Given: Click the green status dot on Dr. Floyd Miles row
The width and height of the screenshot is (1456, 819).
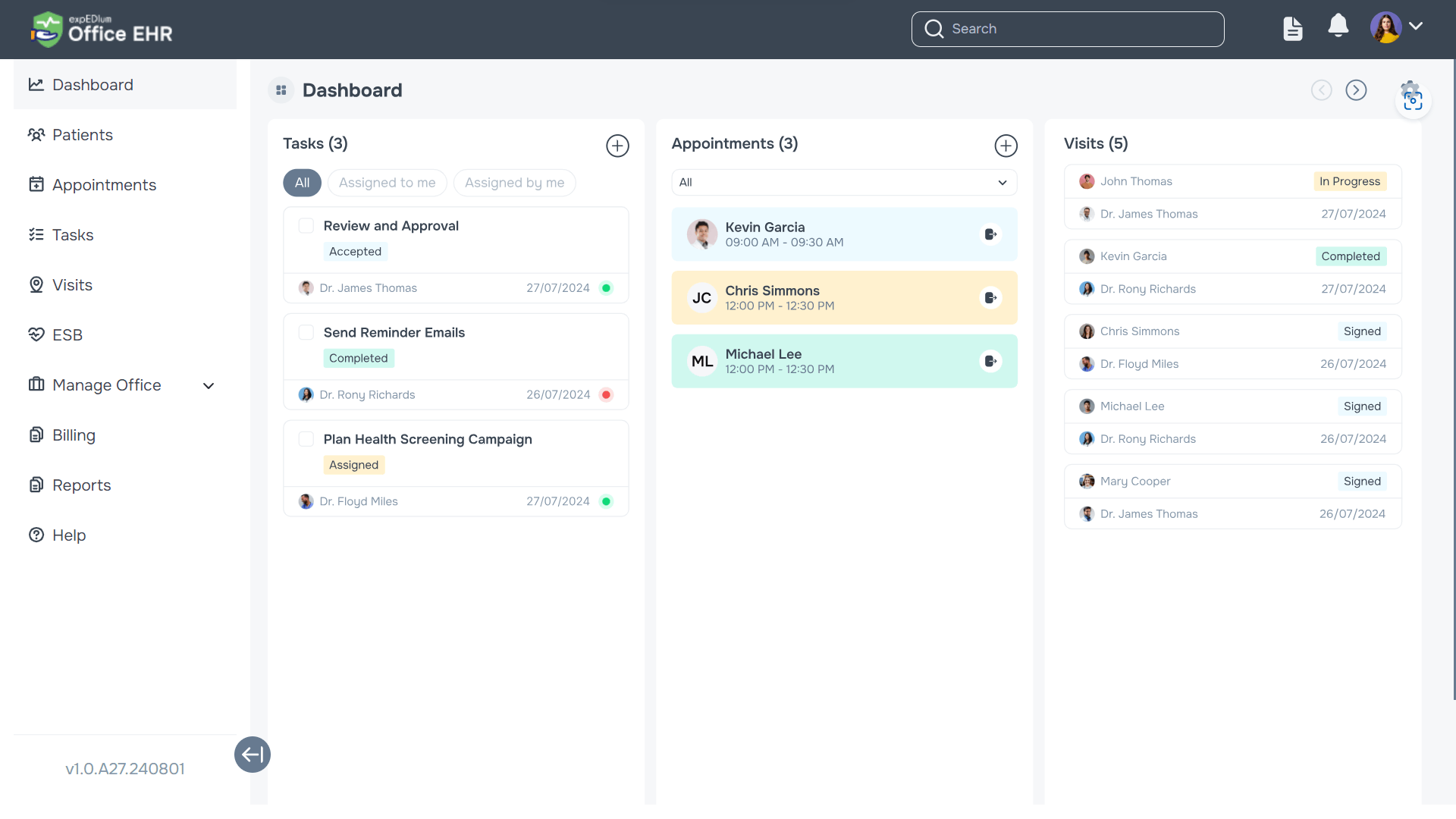Looking at the screenshot, I should (607, 501).
